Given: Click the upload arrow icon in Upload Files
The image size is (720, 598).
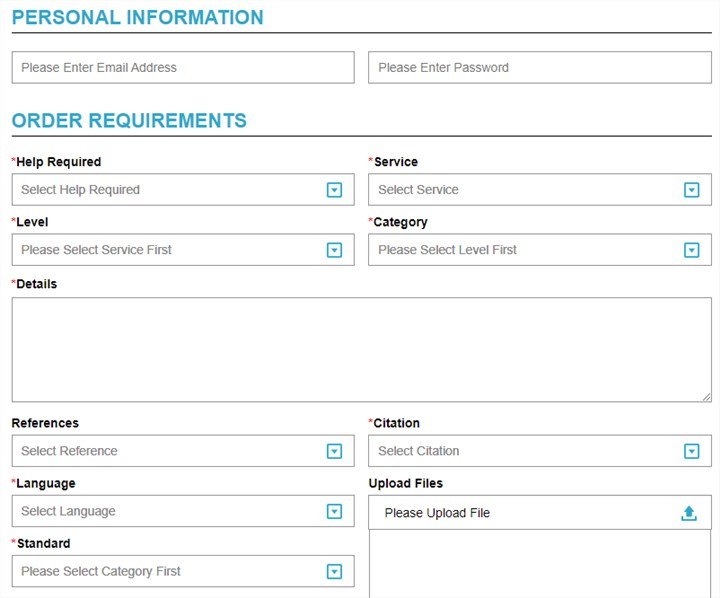Looking at the screenshot, I should (689, 513).
